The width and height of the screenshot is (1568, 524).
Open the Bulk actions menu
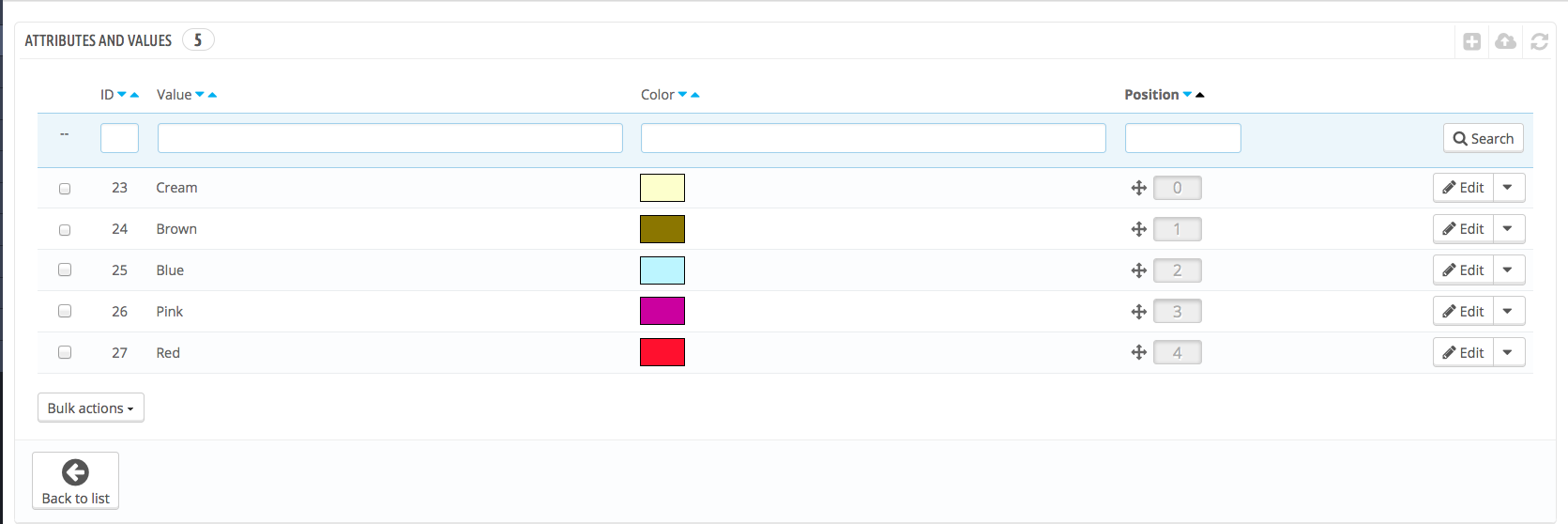click(91, 408)
